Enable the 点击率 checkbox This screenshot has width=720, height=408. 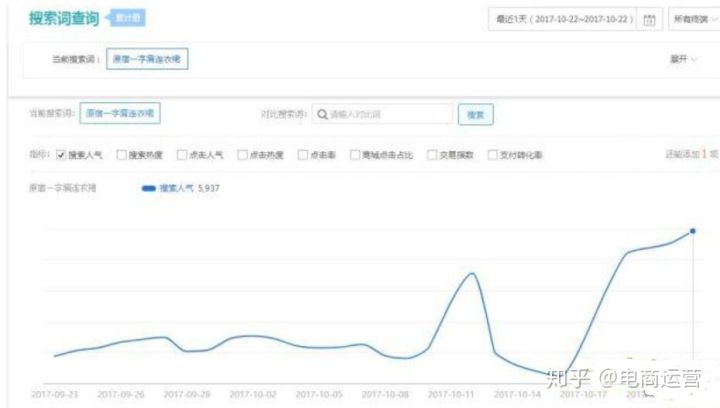(x=303, y=155)
